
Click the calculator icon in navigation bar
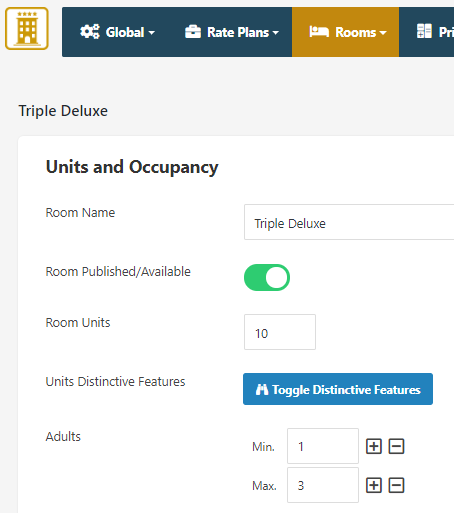(x=424, y=31)
